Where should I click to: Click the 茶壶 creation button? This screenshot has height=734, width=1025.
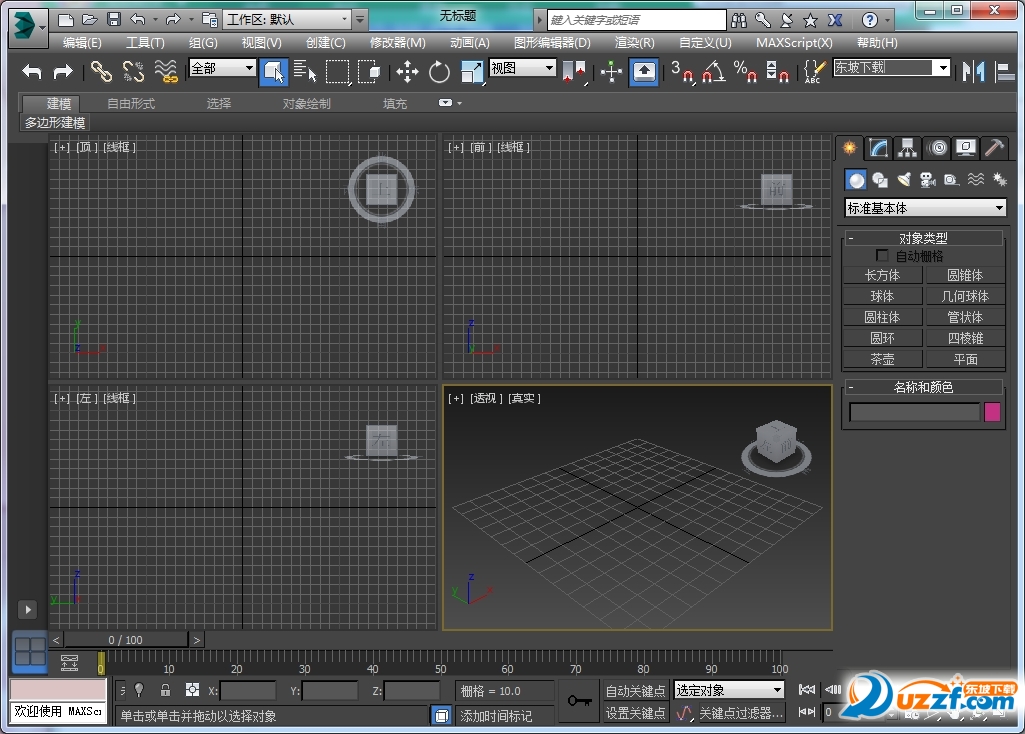tap(881, 358)
